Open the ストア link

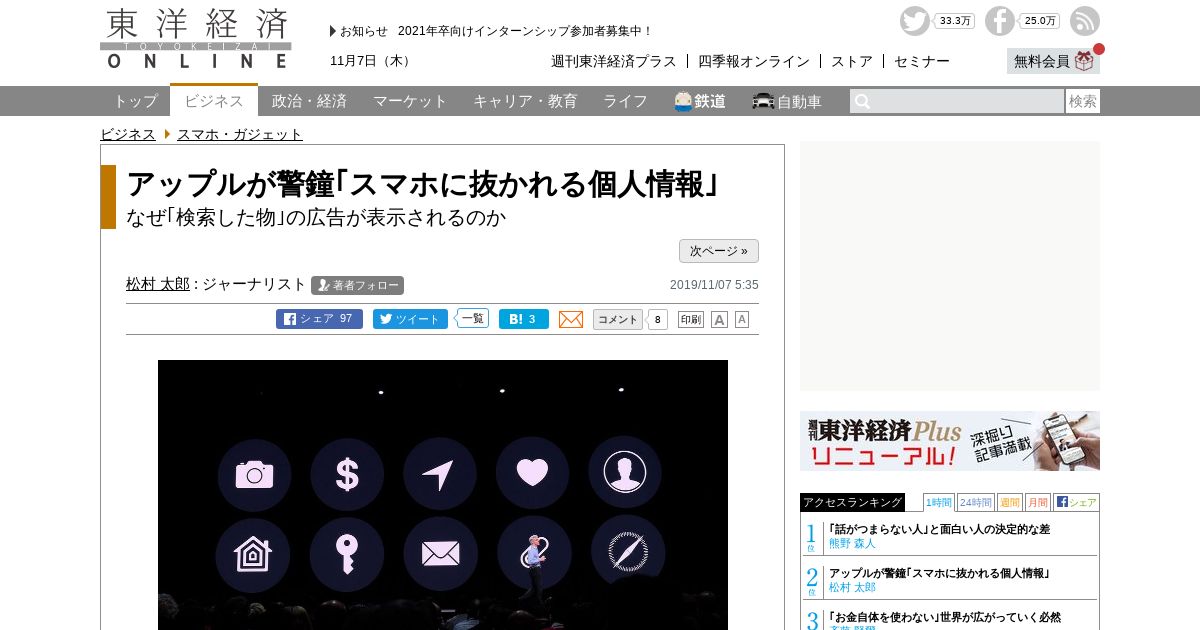click(x=851, y=61)
